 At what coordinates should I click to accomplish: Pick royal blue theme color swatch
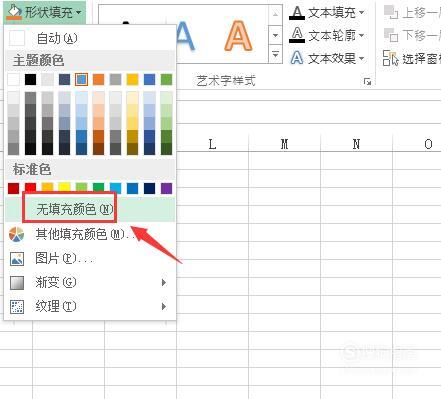[x=149, y=80]
